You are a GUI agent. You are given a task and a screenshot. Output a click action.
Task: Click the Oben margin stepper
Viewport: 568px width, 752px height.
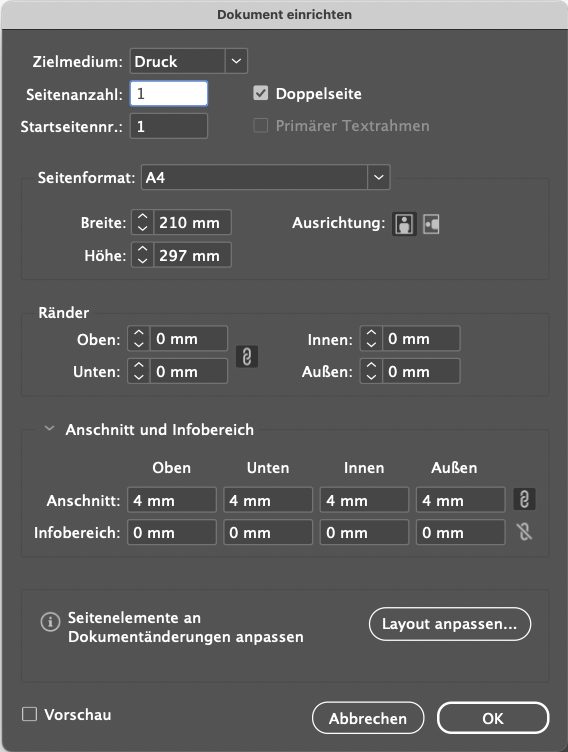[139, 339]
